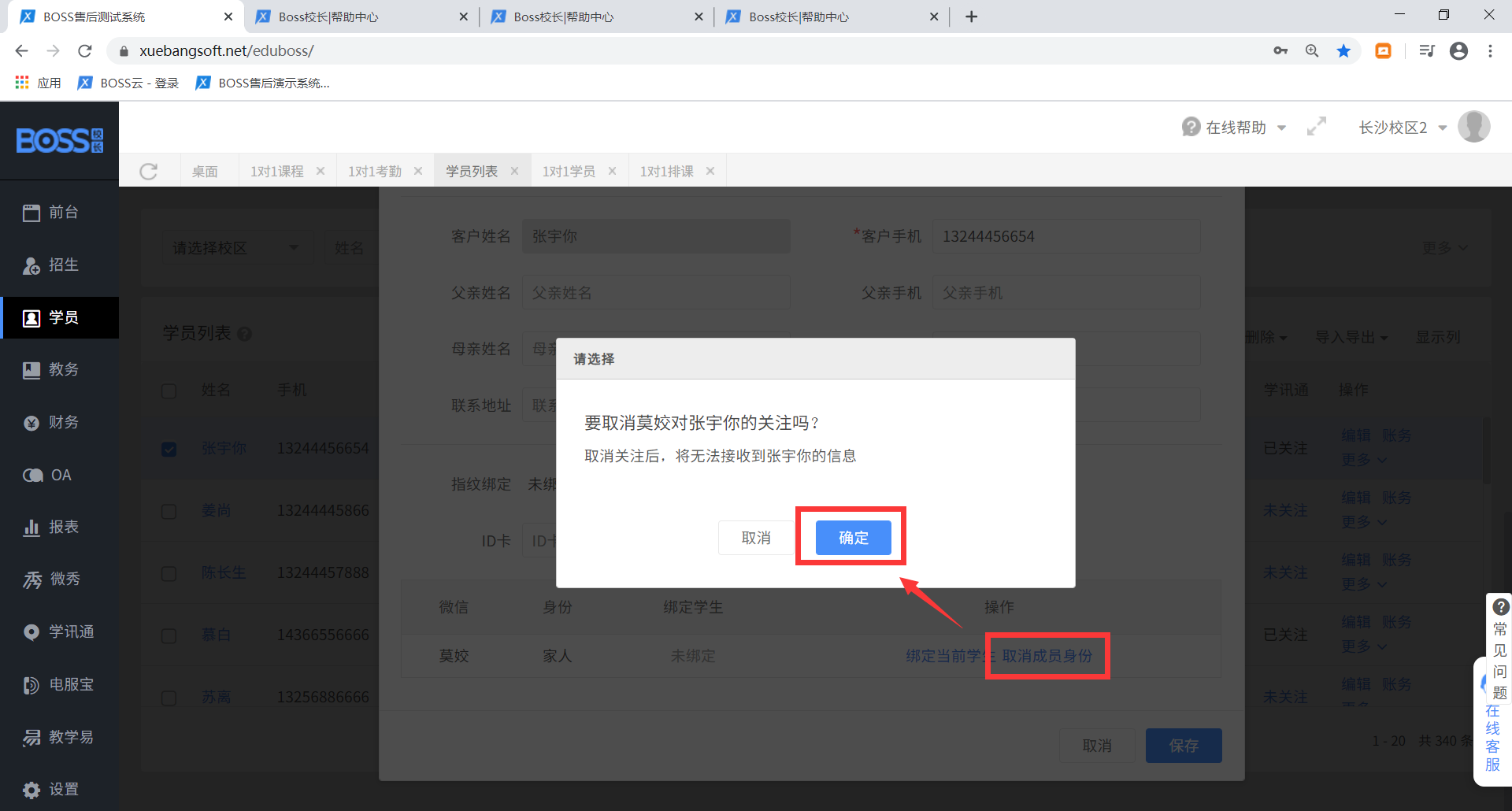Confirm with the blue 确定 button
This screenshot has height=811, width=1512.
click(853, 538)
